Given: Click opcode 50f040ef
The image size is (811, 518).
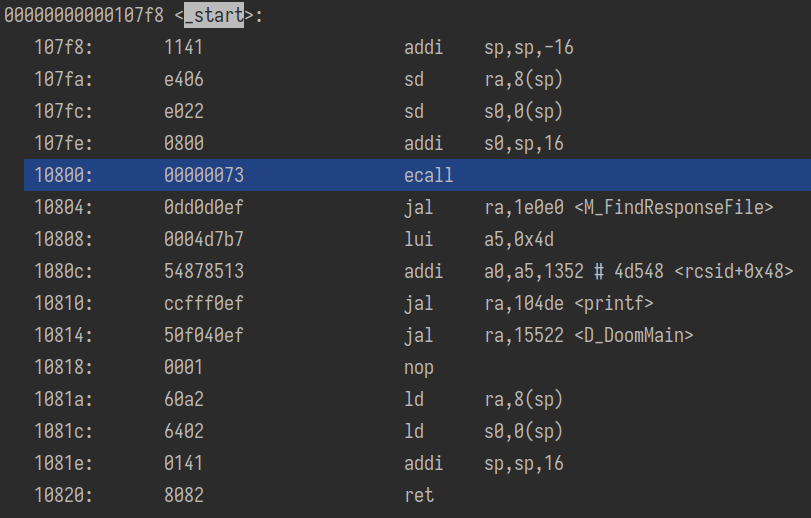Looking at the screenshot, I should click(204, 336).
